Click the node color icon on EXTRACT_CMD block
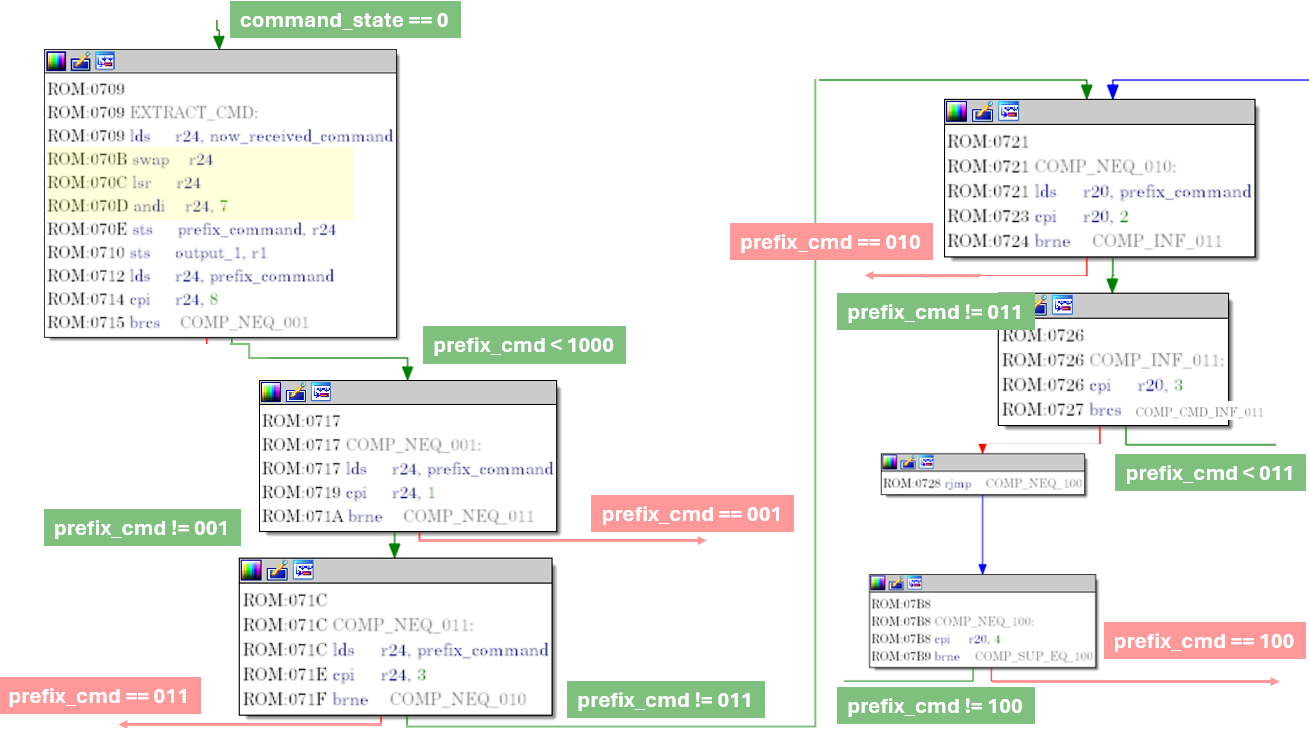1309x730 pixels. (x=57, y=62)
